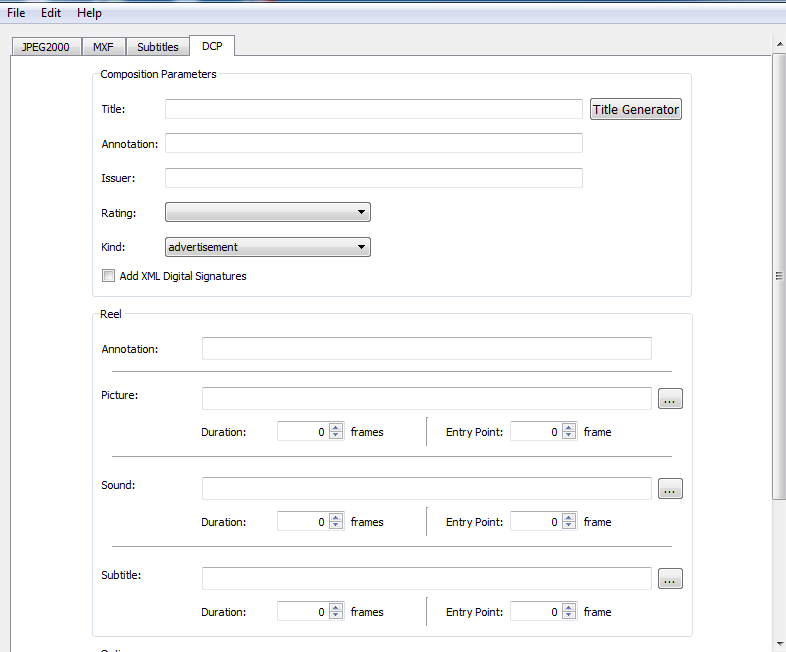
Task: Click the browse button for Subtitle file
Action: [x=670, y=579]
